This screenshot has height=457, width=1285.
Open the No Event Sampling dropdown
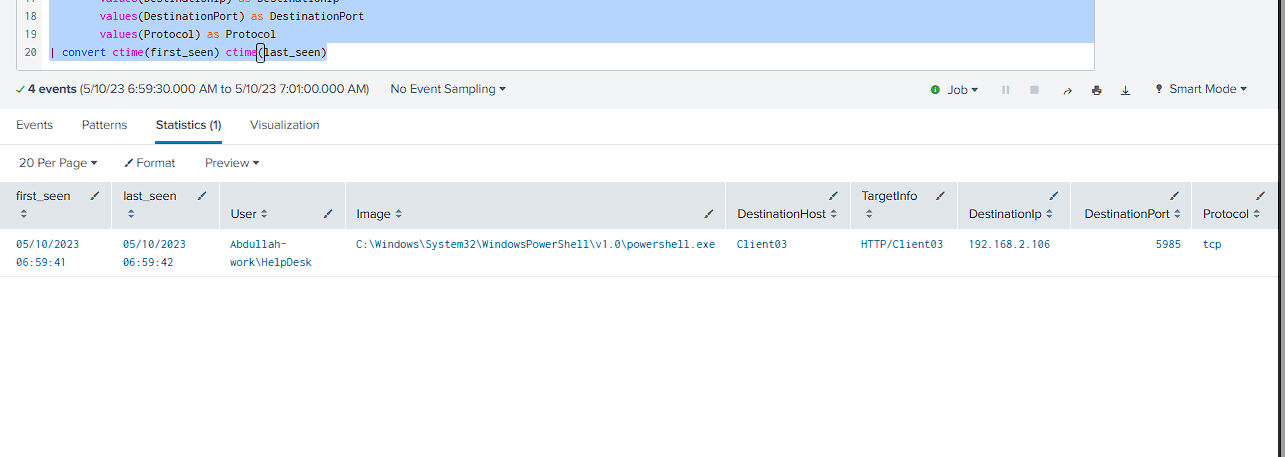point(448,89)
